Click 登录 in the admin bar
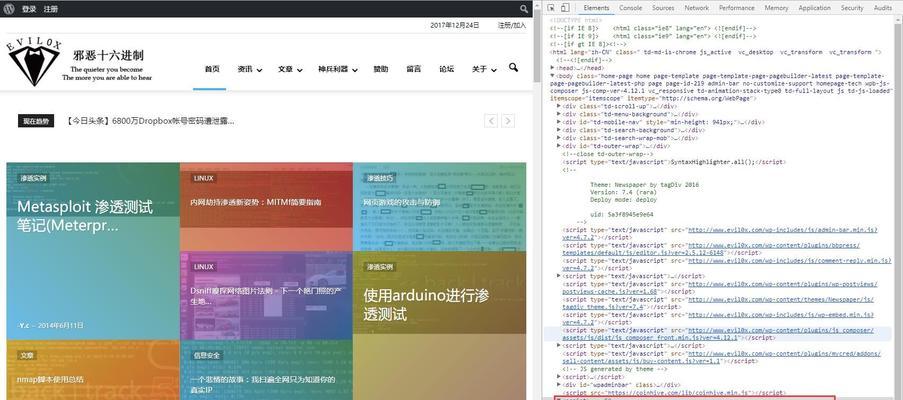The width and height of the screenshot is (903, 400). [29, 9]
